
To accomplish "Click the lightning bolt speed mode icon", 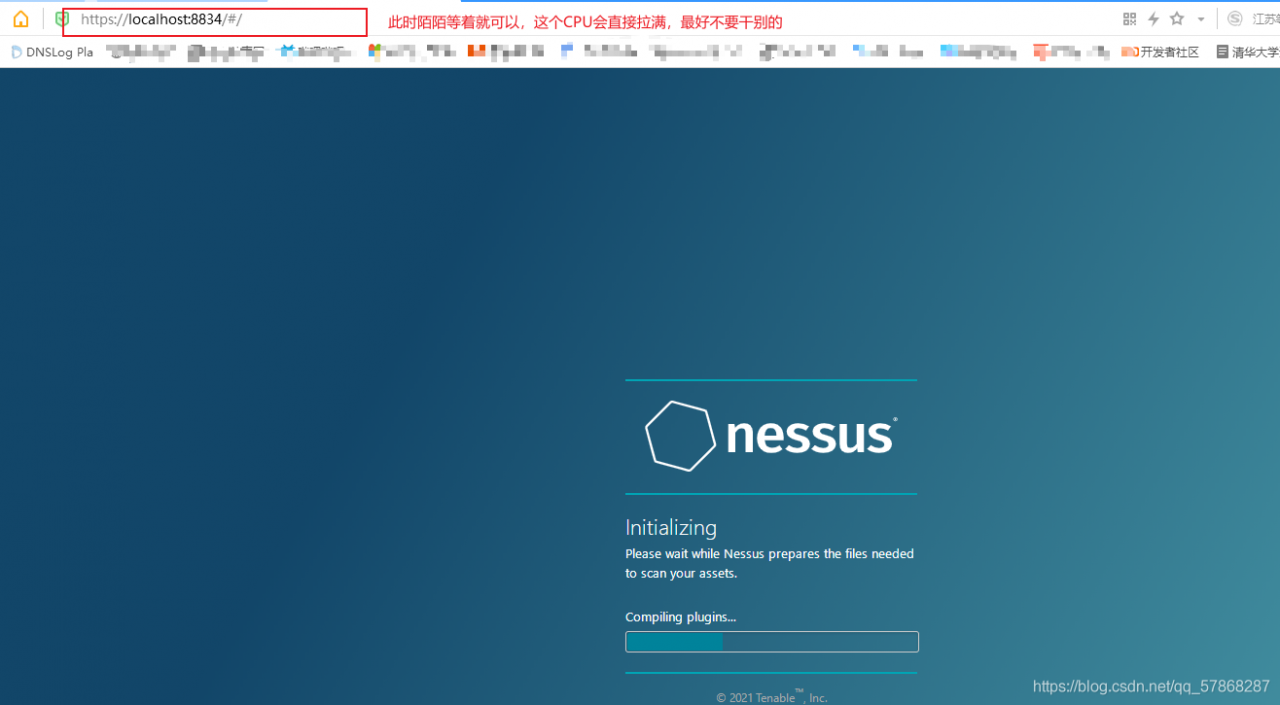I will pos(1153,19).
